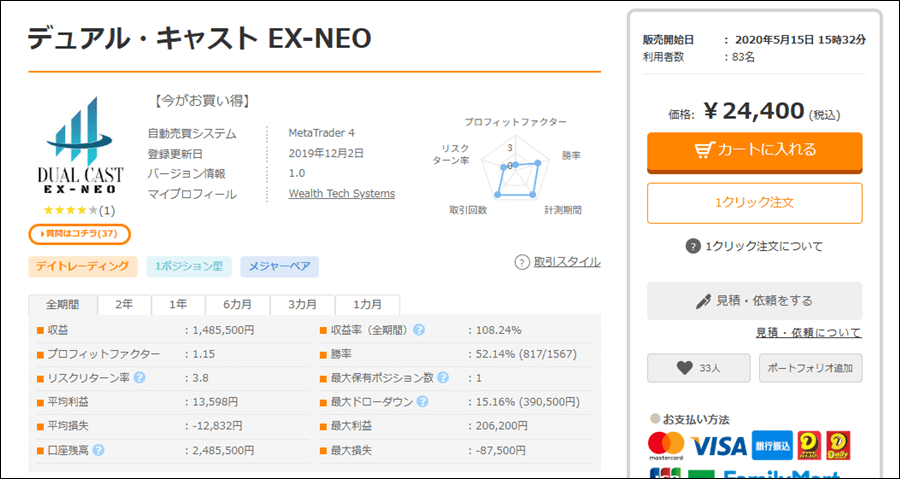900x479 pixels.
Task: Open help icon for 1クリック注文について
Action: [x=693, y=247]
